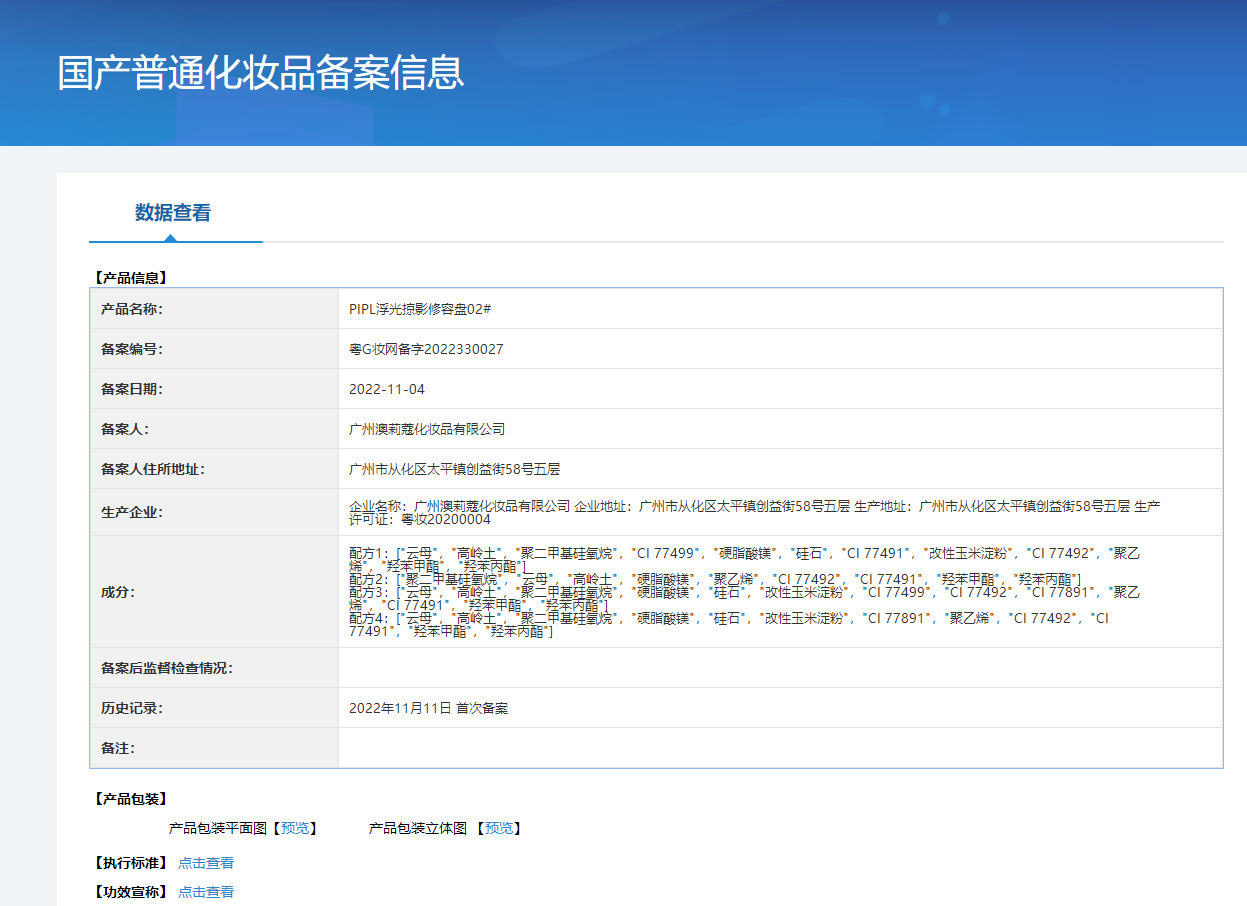Image resolution: width=1247 pixels, height=906 pixels.
Task: Click the product name PIPL浮光掠影修容盘02#
Action: pos(420,309)
